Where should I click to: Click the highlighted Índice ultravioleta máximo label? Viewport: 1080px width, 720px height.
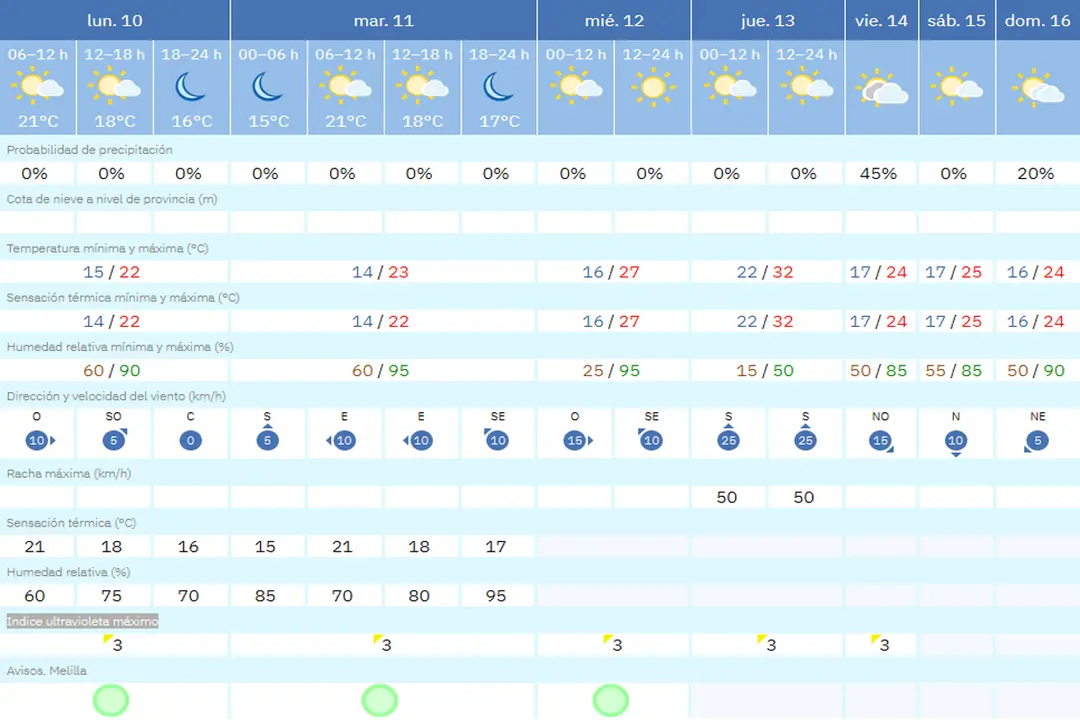(83, 621)
